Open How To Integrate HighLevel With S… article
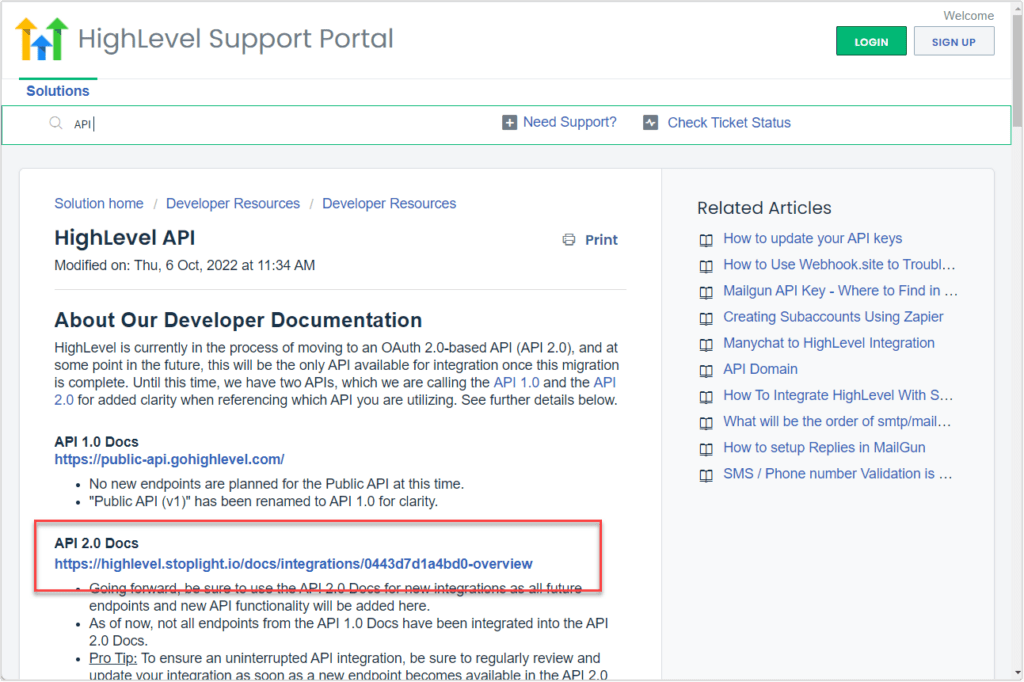Viewport: 1024px width, 682px height. pos(838,395)
